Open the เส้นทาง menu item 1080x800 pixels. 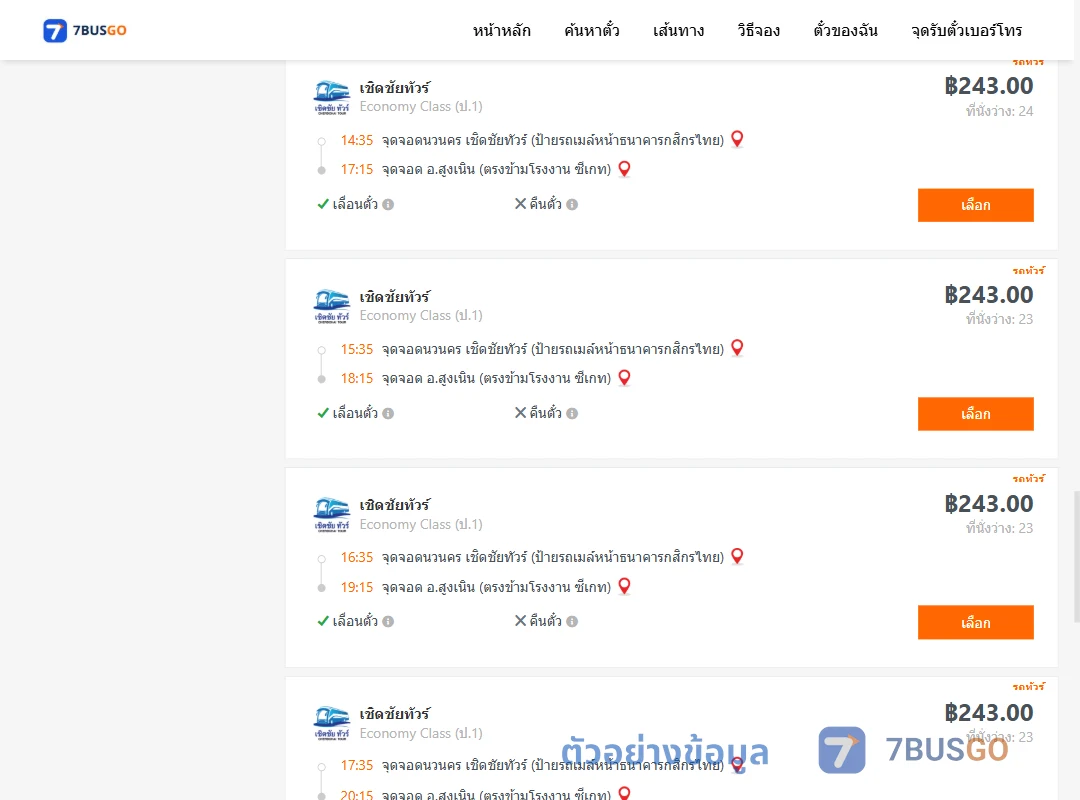tap(678, 30)
